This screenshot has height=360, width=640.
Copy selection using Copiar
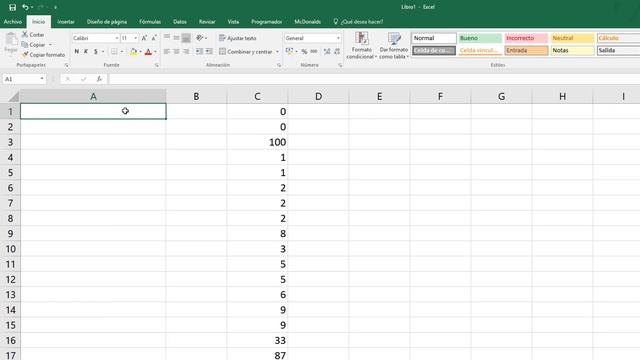33,44
